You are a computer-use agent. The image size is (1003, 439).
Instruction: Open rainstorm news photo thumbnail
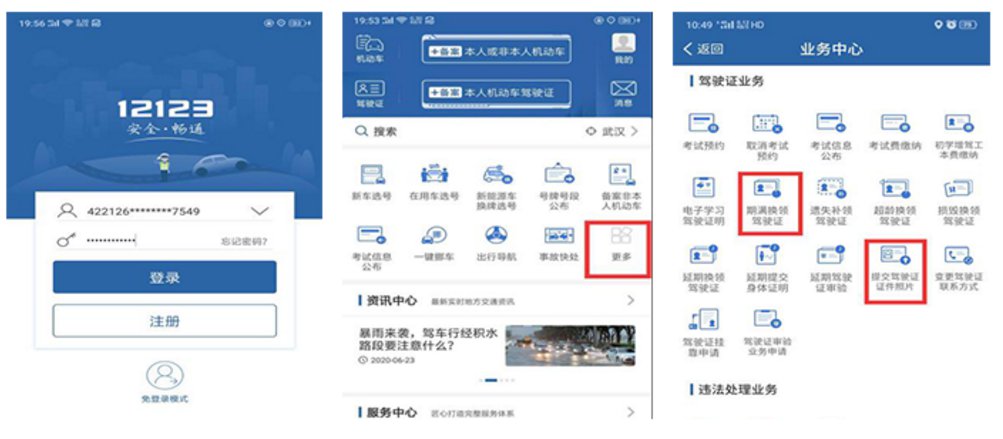point(570,346)
